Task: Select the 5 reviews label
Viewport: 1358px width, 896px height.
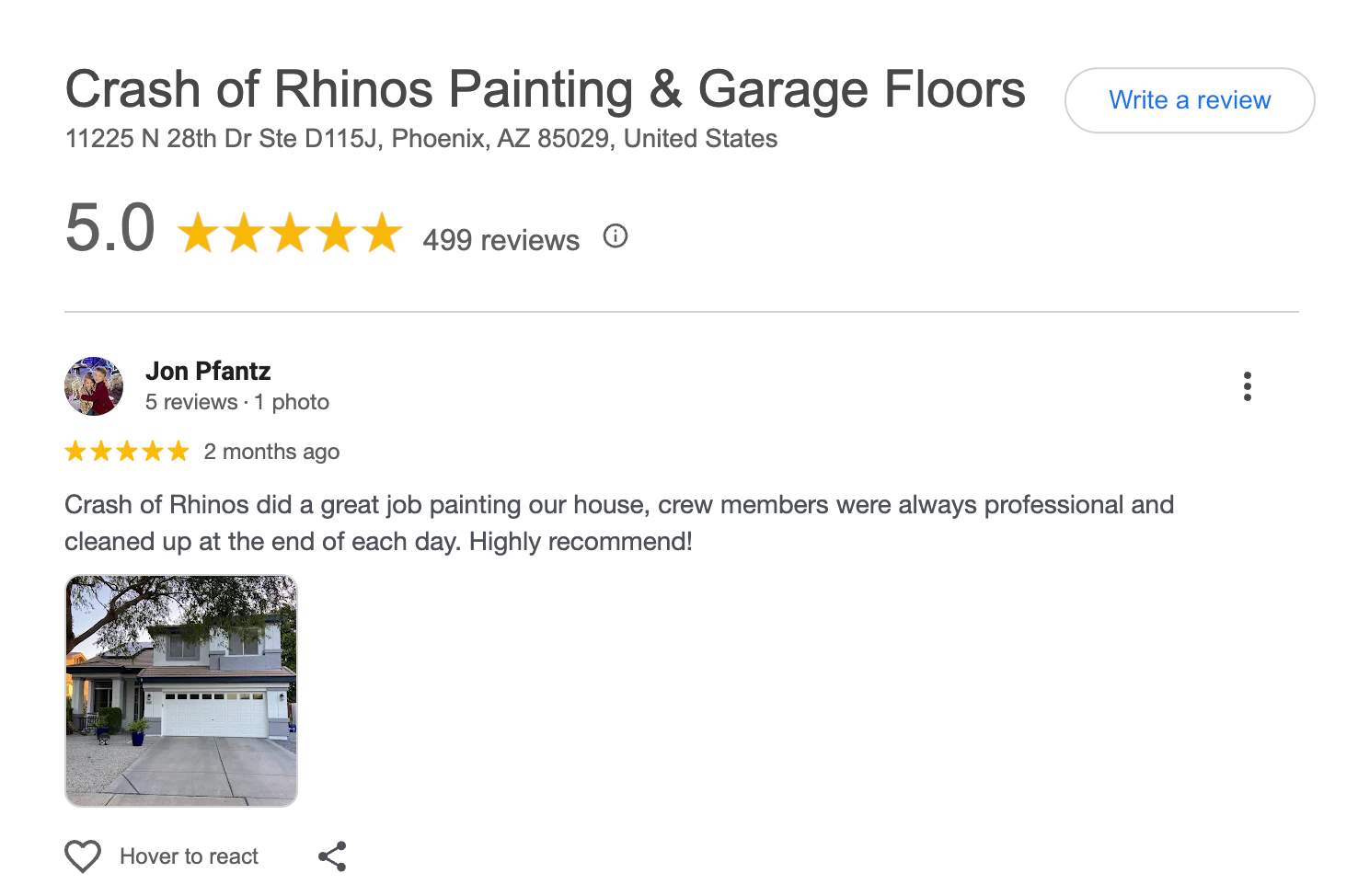Action: pyautogui.click(x=189, y=402)
